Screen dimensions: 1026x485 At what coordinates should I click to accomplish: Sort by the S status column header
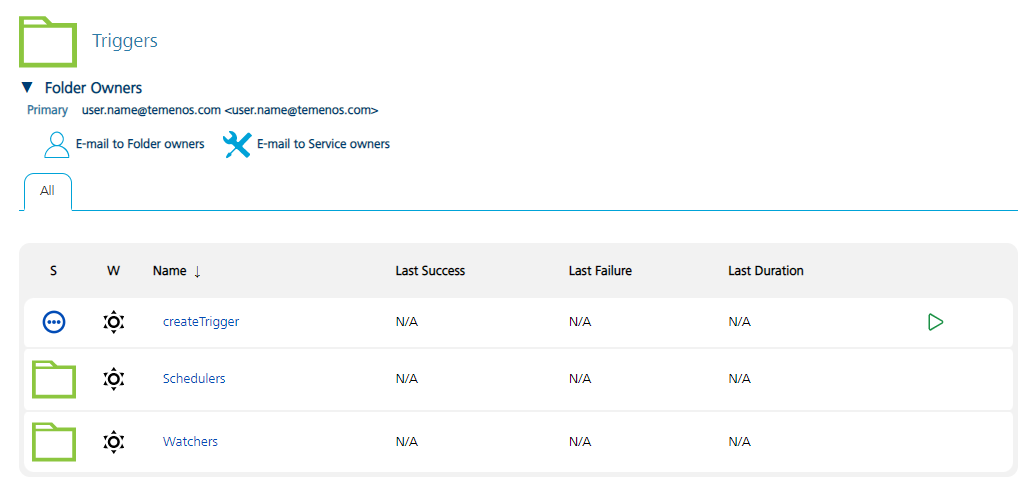(53, 271)
